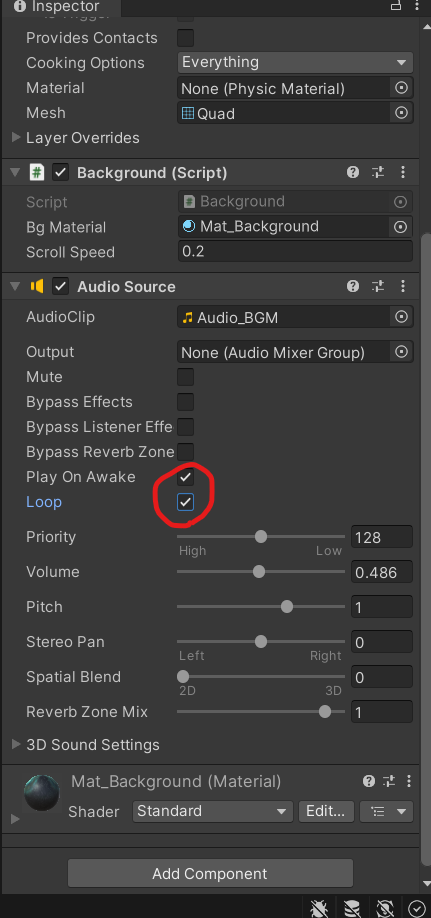
Task: Pick object for Mesh Quad field
Action: point(401,112)
